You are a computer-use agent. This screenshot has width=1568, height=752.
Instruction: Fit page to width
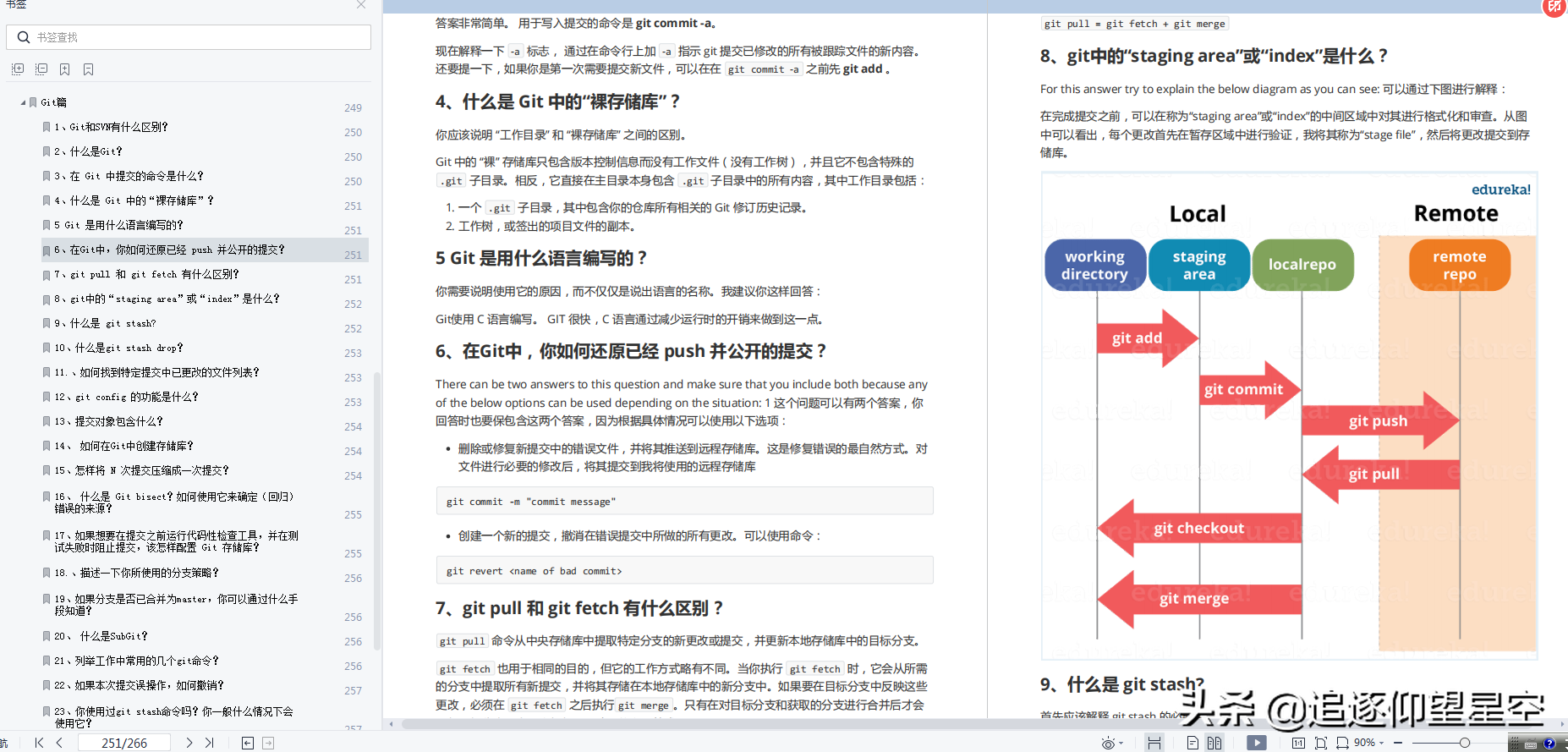click(1342, 743)
